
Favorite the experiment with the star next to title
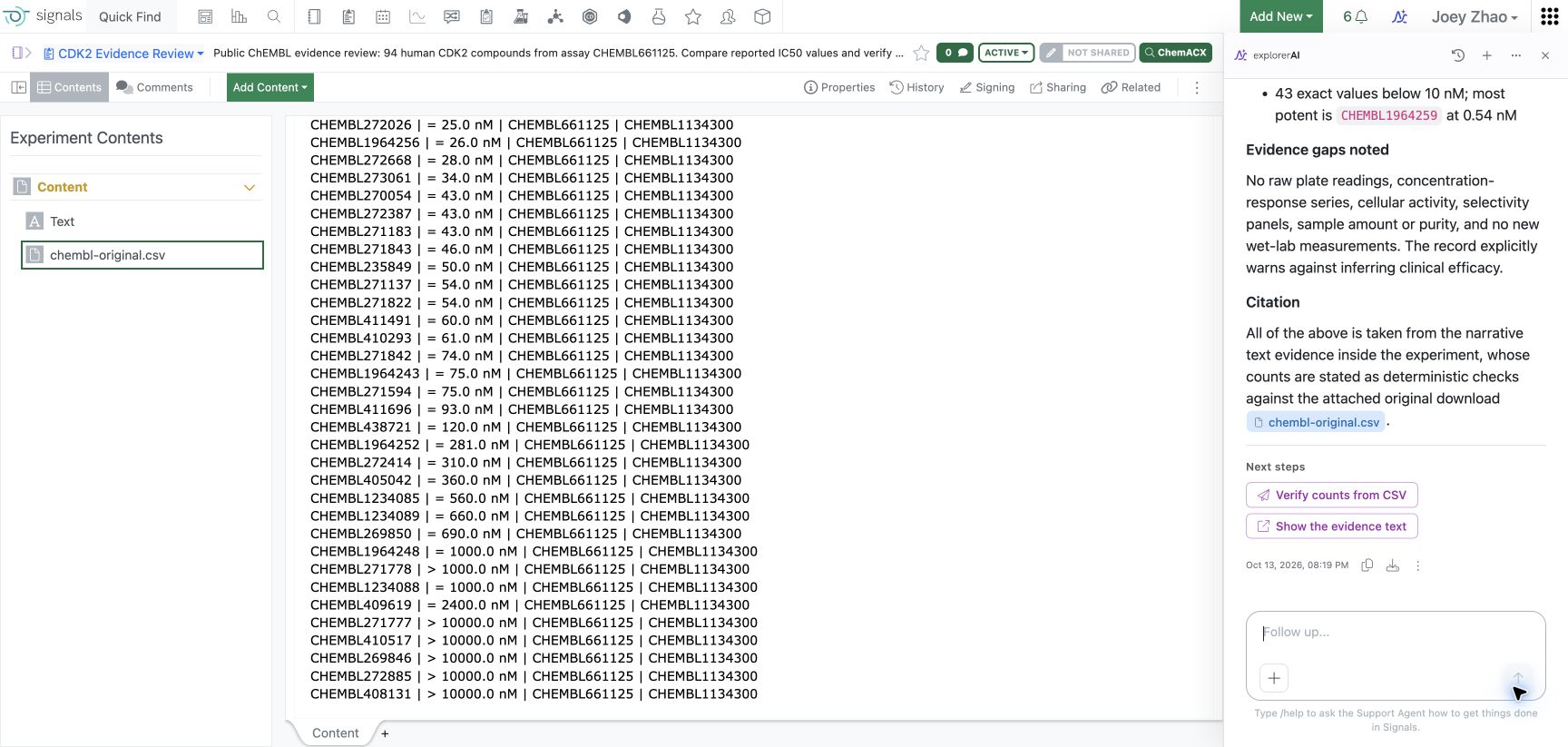click(x=921, y=53)
